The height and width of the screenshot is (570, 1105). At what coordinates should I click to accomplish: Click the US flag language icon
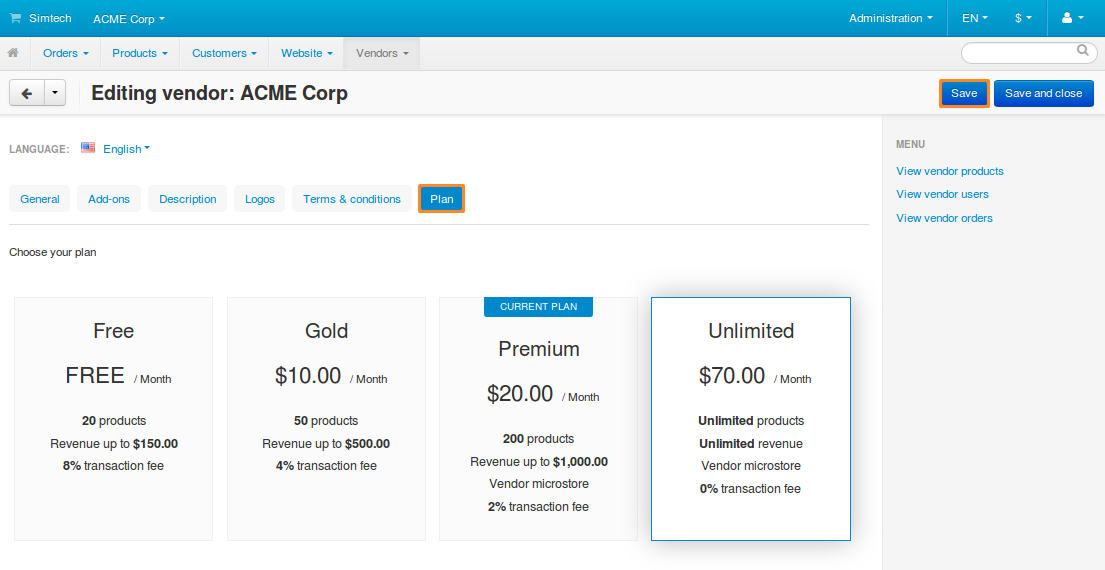pyautogui.click(x=87, y=148)
